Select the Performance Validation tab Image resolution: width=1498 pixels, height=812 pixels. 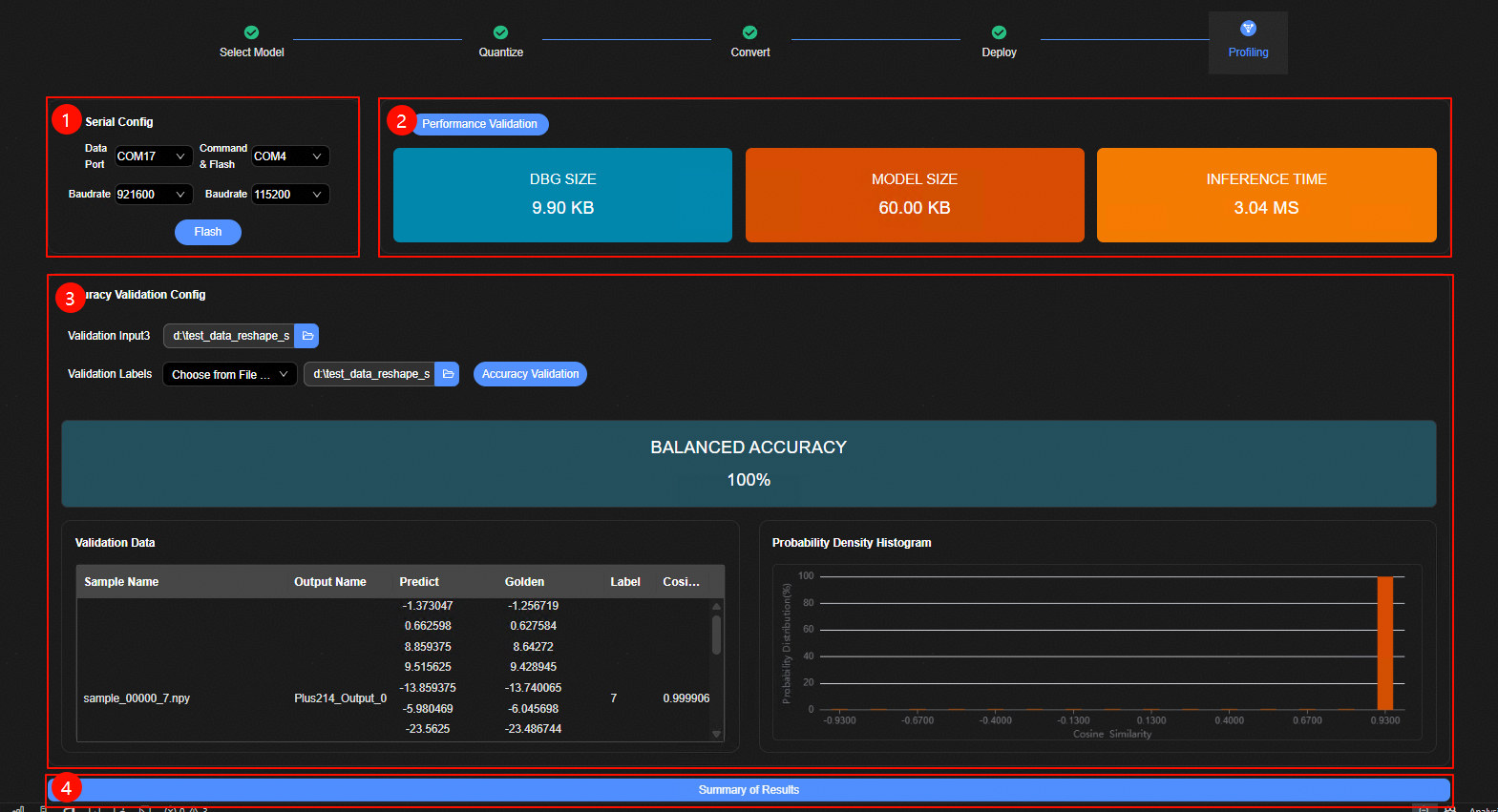coord(479,124)
